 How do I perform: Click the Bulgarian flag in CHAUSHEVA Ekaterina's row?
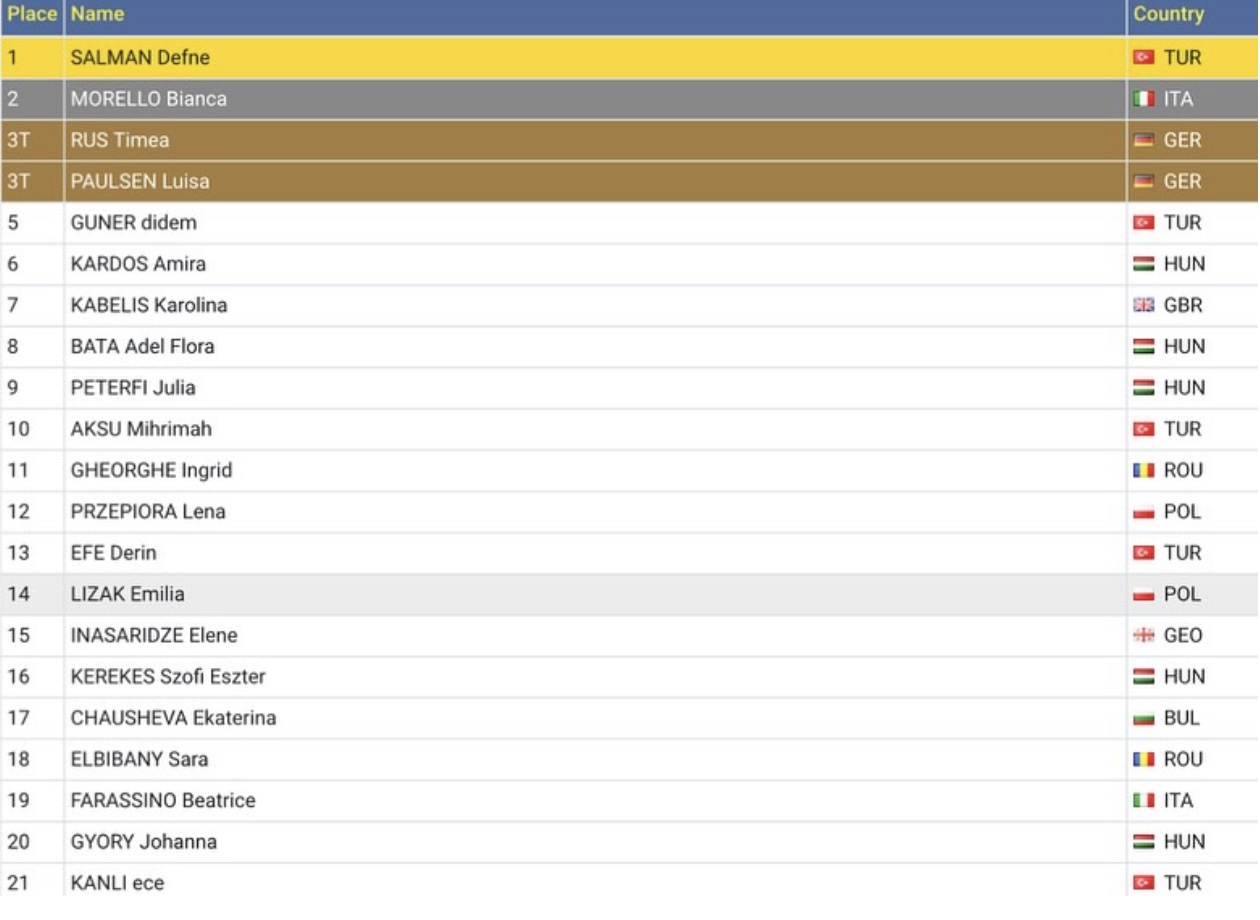click(x=1144, y=718)
